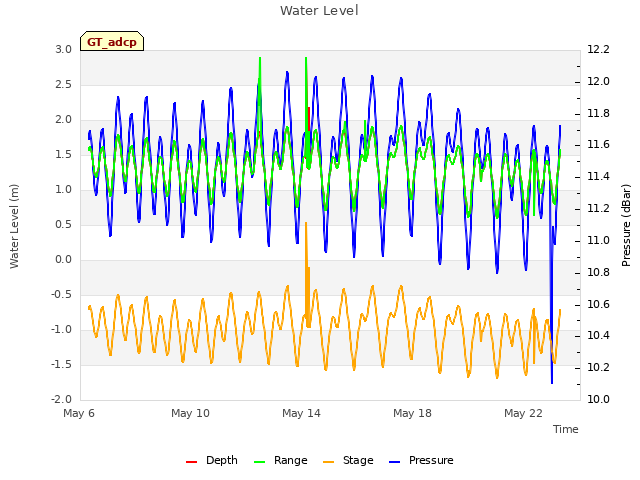Click the 10.6 right axis value

(x=598, y=304)
